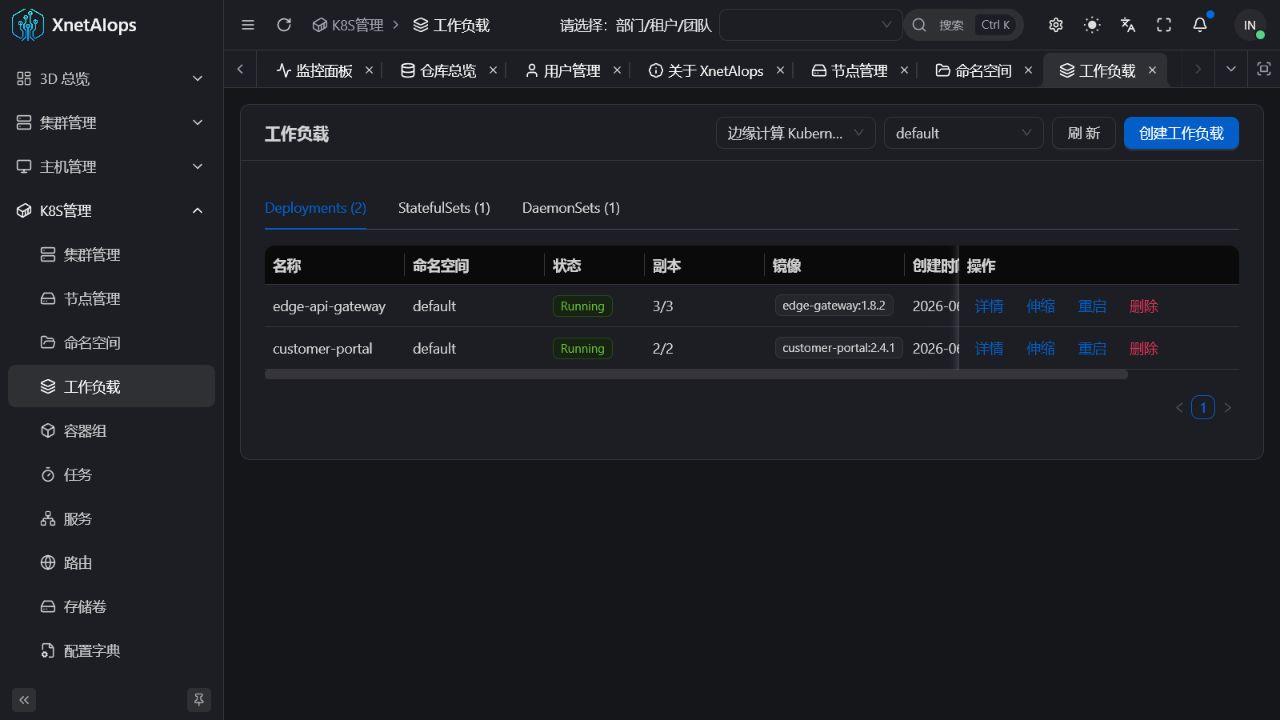Open 详情 for customer-portal
The height and width of the screenshot is (720, 1280).
pyautogui.click(x=989, y=348)
